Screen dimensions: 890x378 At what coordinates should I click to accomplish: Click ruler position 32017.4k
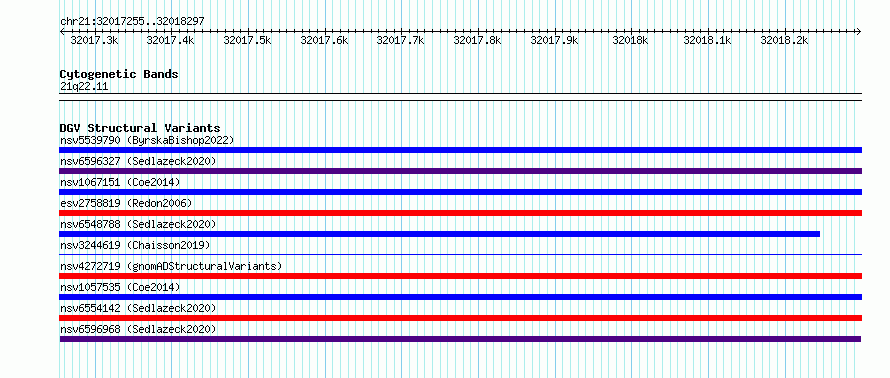click(x=170, y=40)
